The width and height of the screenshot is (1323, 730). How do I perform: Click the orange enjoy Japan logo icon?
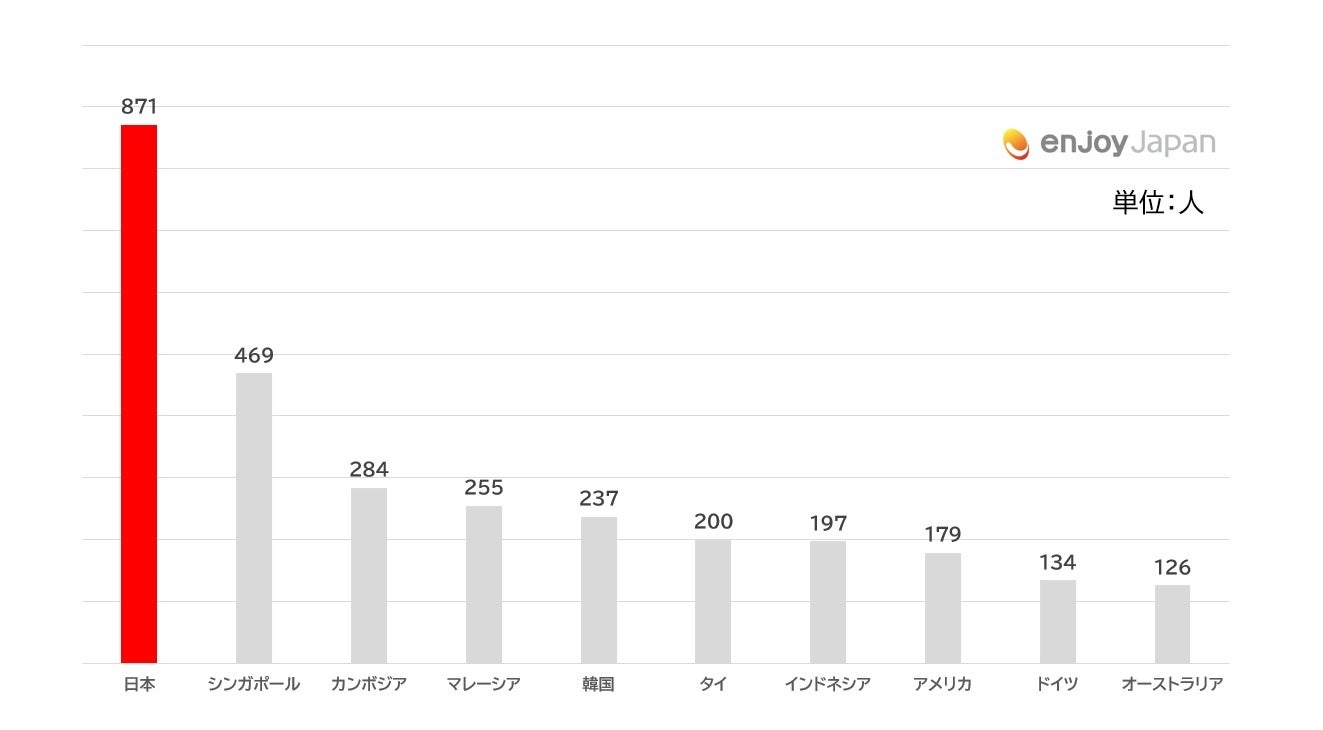click(1016, 144)
